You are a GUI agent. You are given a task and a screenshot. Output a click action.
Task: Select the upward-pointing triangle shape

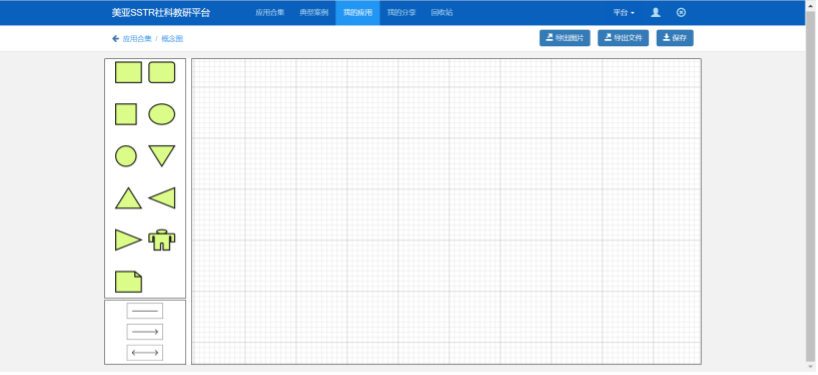(x=128, y=198)
